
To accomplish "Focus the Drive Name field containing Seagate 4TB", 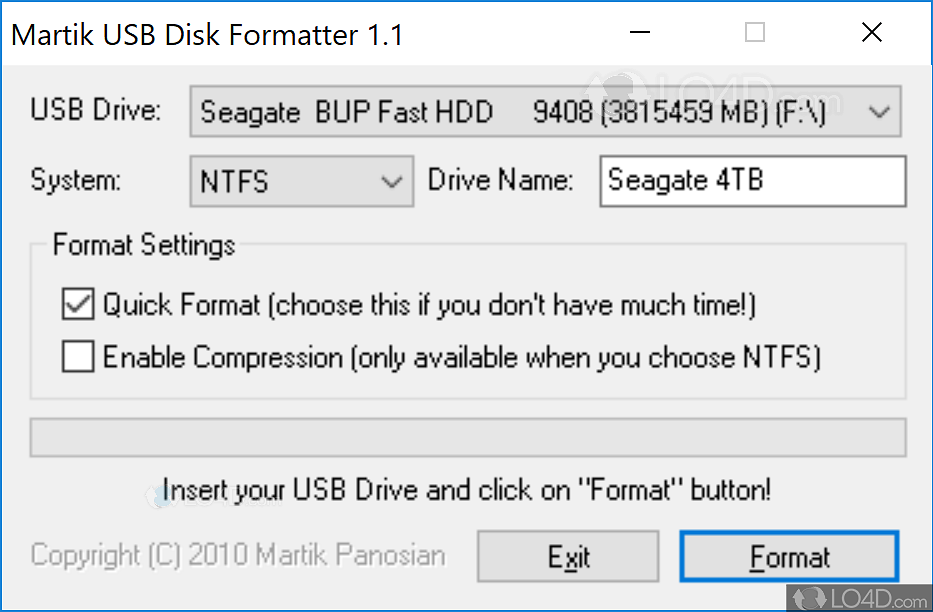I will [752, 181].
